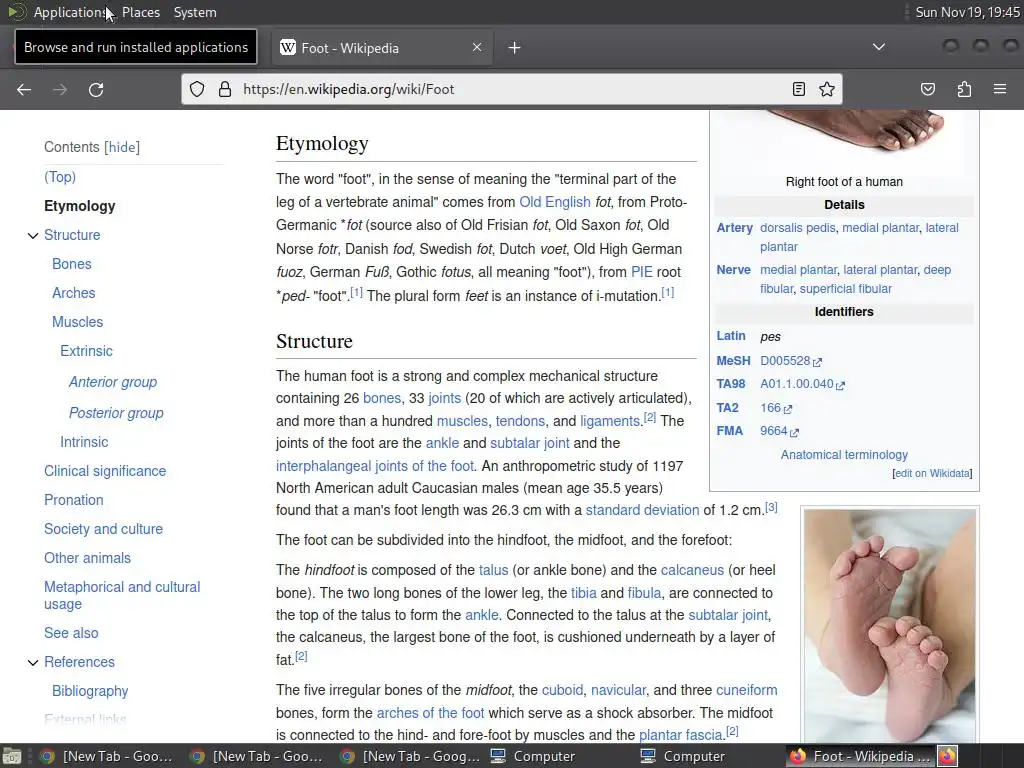
Task: Hide the Contents sidebar
Action: tap(122, 147)
